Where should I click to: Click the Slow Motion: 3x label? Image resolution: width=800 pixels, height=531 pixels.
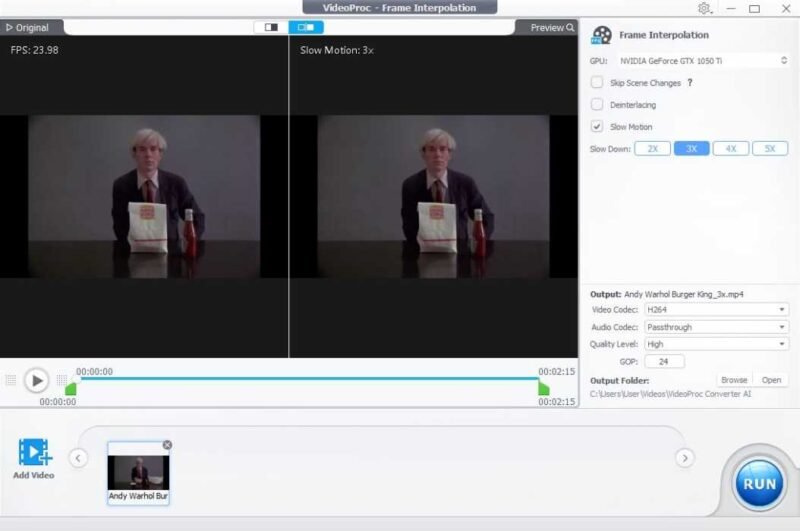point(337,50)
